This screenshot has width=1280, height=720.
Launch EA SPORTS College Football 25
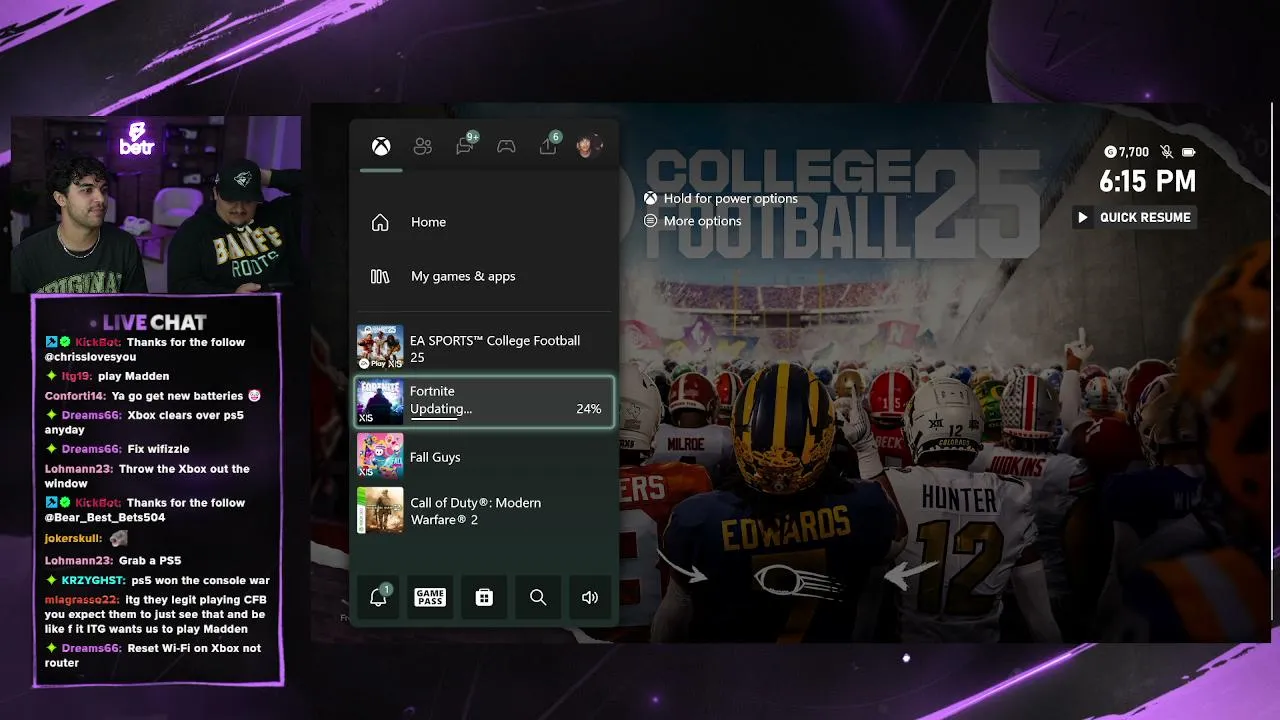point(484,348)
